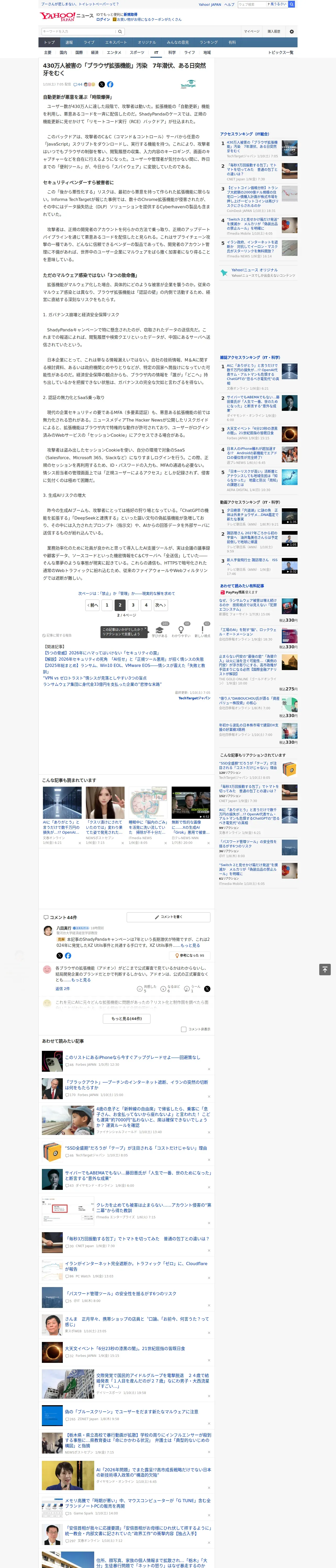This screenshot has height=1568, width=336.
Task: Open ranking item 1 thumbnail in アクセスランキング(IT総合)
Action: tap(290, 148)
